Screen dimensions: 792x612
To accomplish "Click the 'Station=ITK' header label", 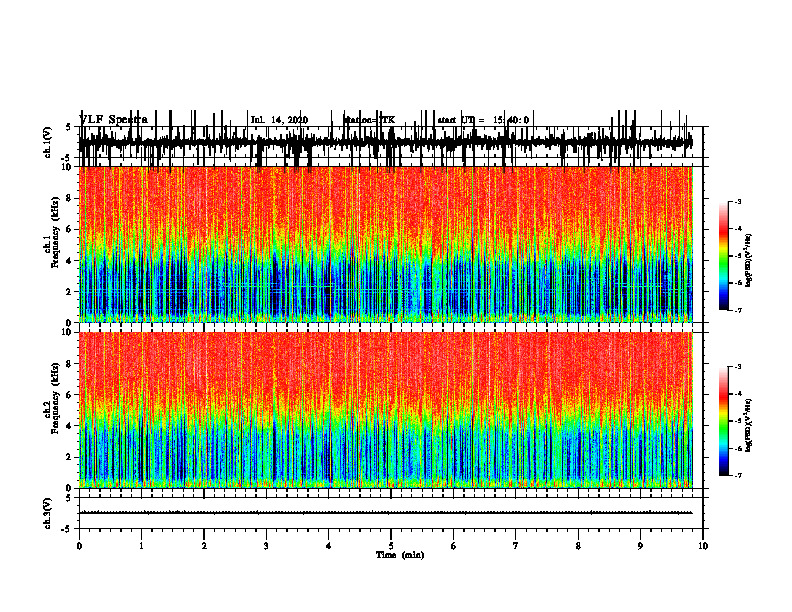I will (369, 120).
